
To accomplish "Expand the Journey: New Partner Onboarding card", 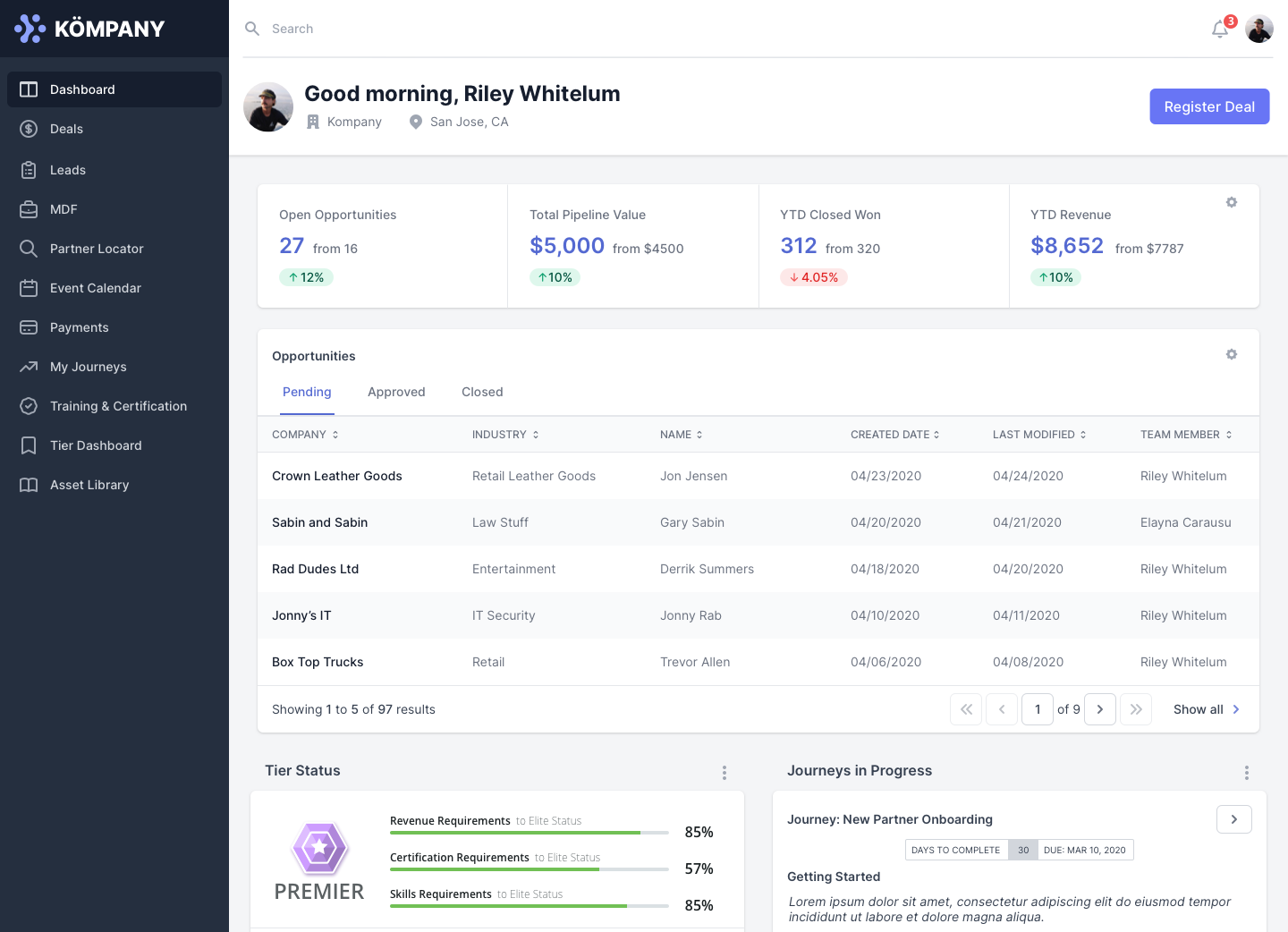I will 1233,819.
